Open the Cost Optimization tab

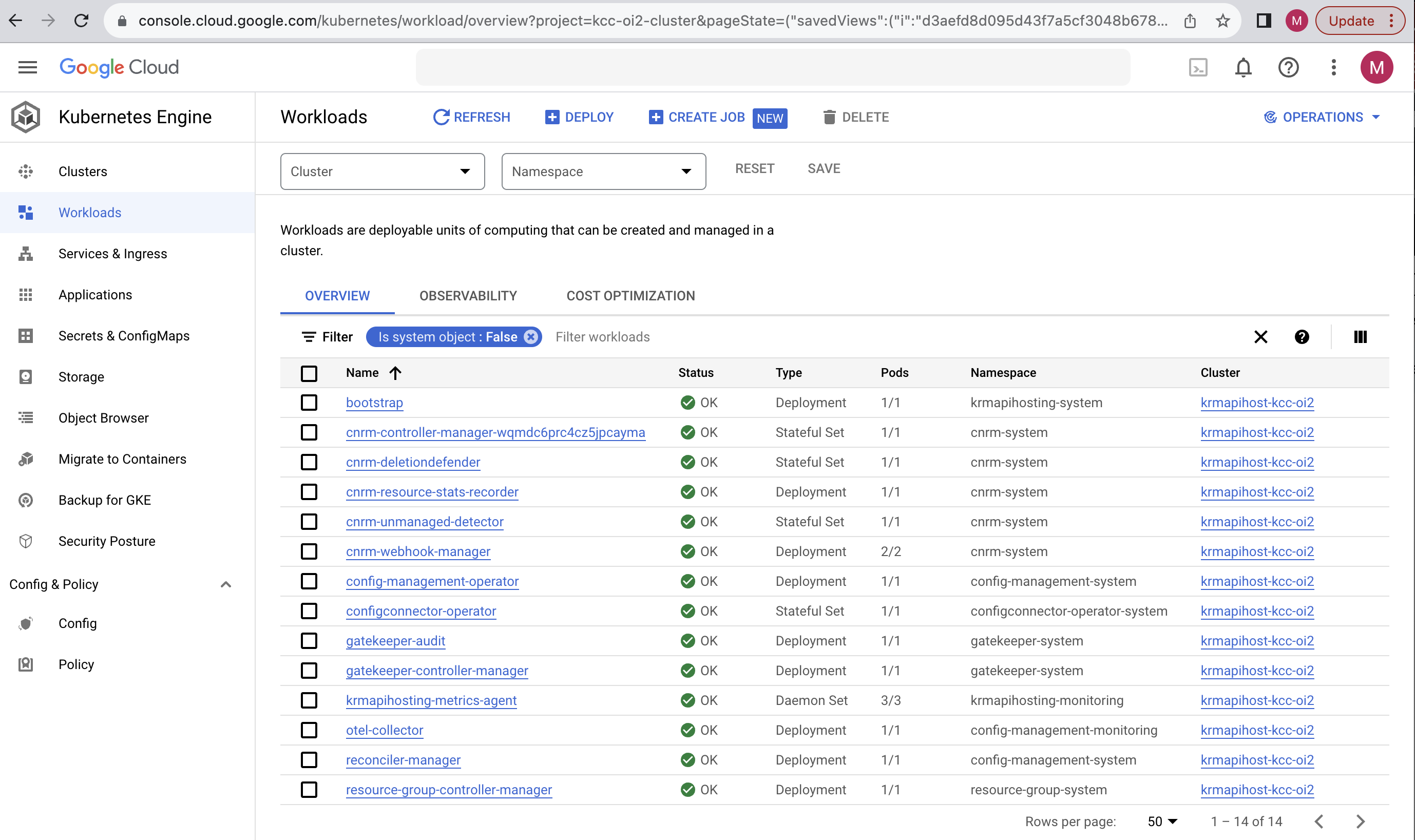coord(630,295)
